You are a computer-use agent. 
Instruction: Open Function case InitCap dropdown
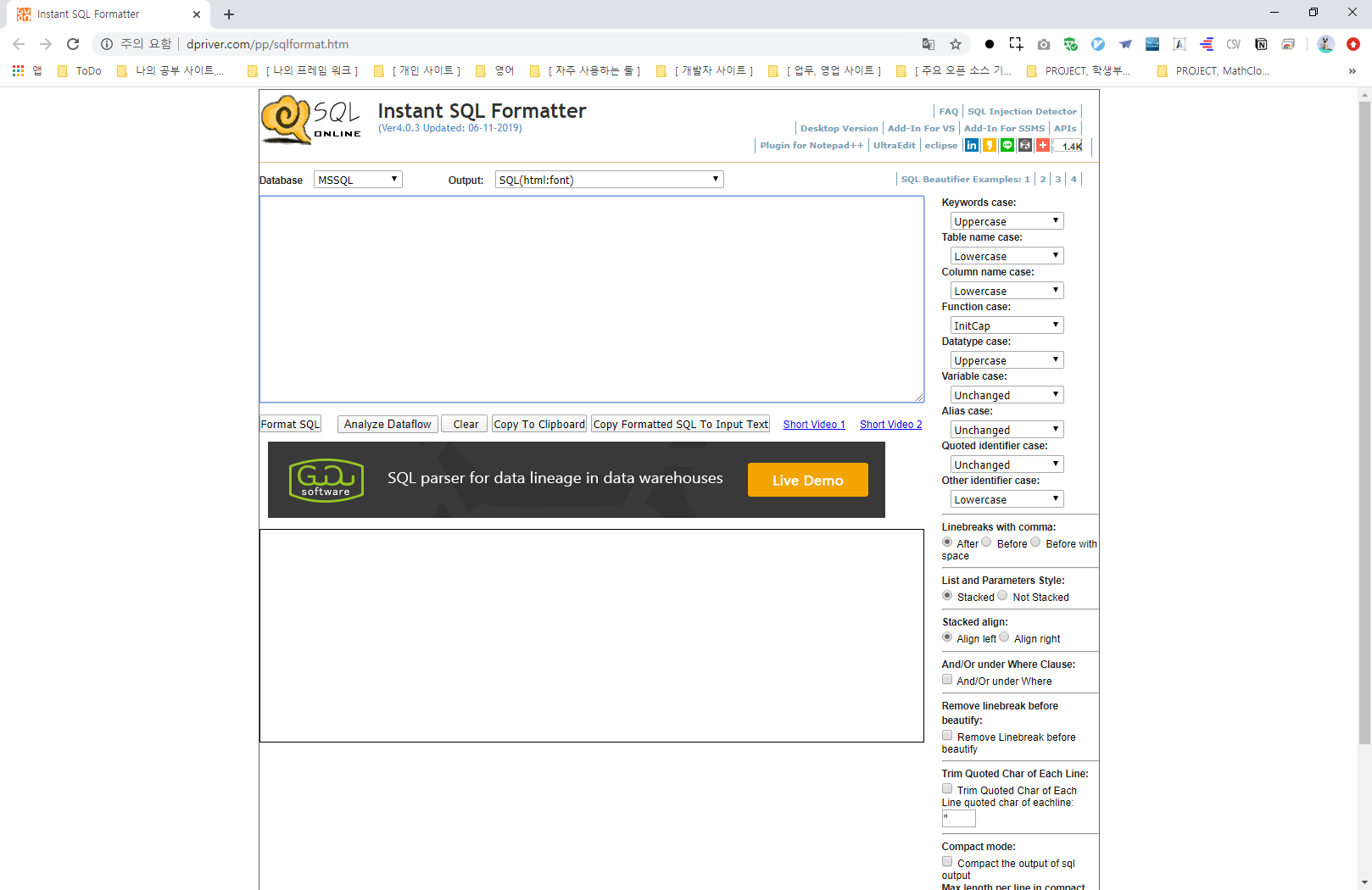pyautogui.click(x=1007, y=325)
